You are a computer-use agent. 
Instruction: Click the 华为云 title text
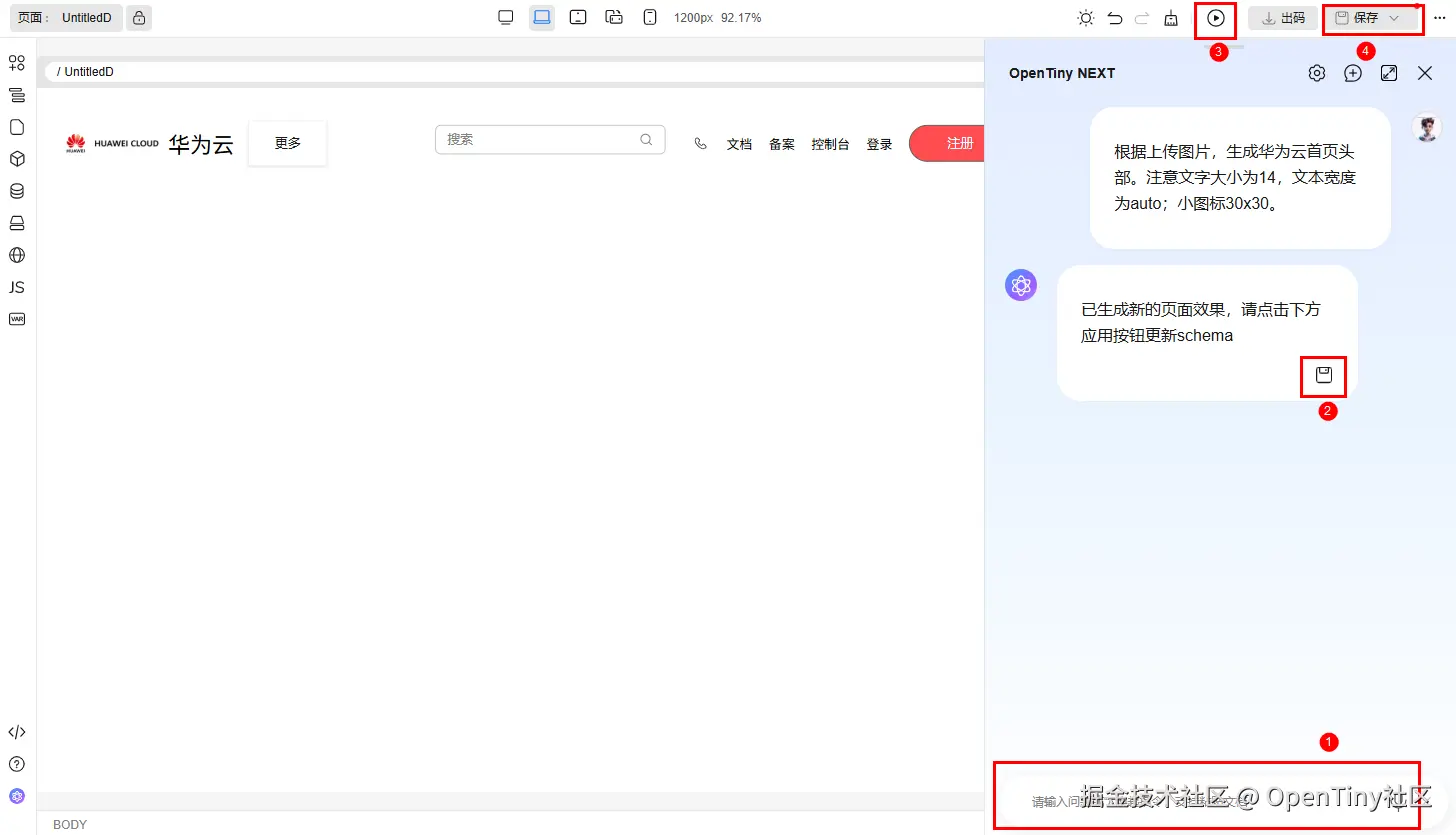[201, 144]
